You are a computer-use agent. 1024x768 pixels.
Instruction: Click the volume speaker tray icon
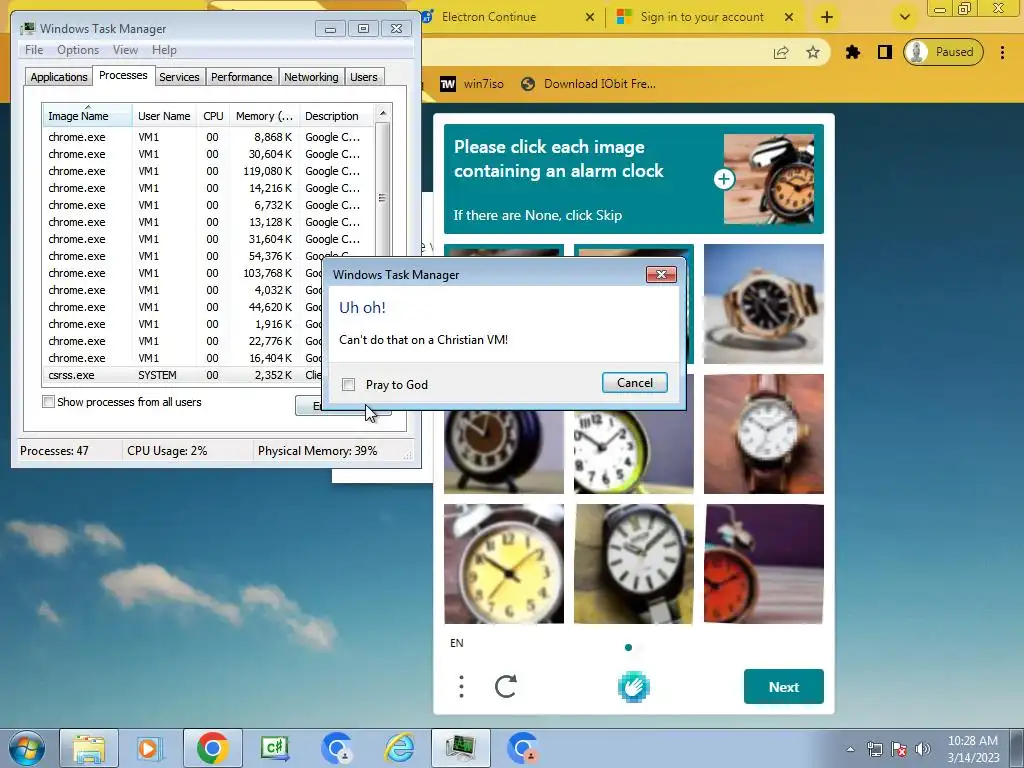922,749
